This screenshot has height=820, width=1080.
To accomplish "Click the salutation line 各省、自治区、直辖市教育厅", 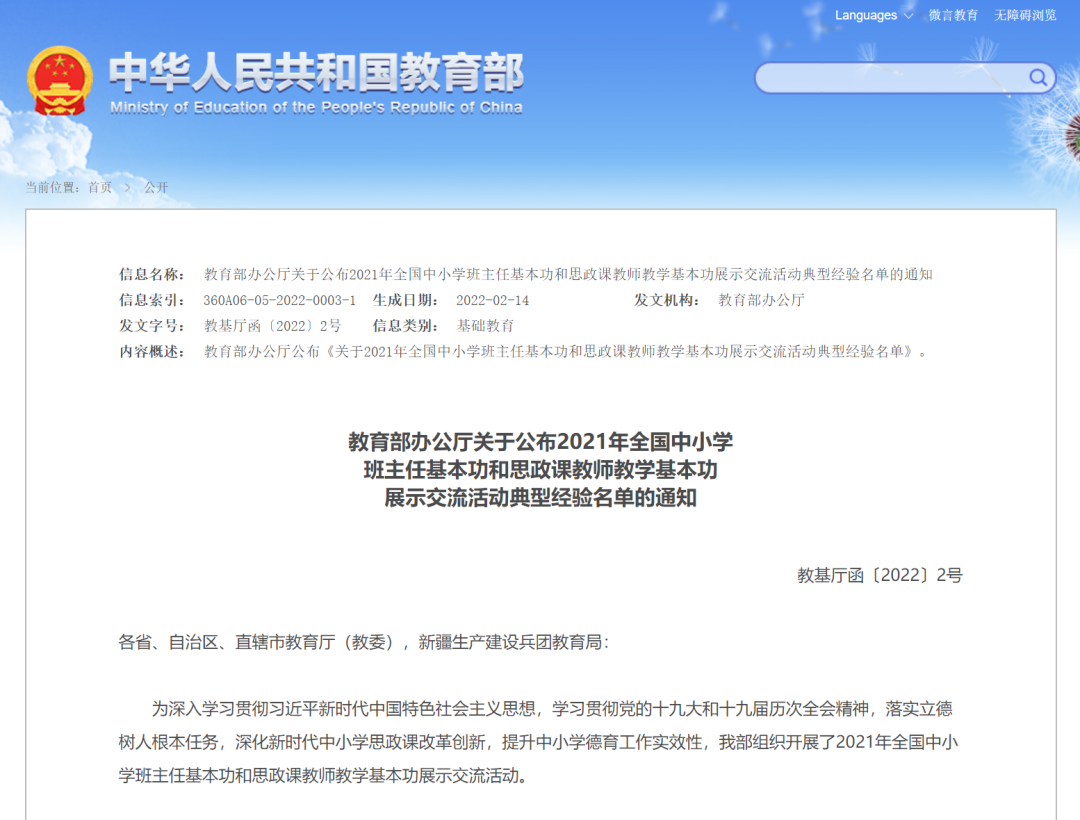I will coord(364,642).
